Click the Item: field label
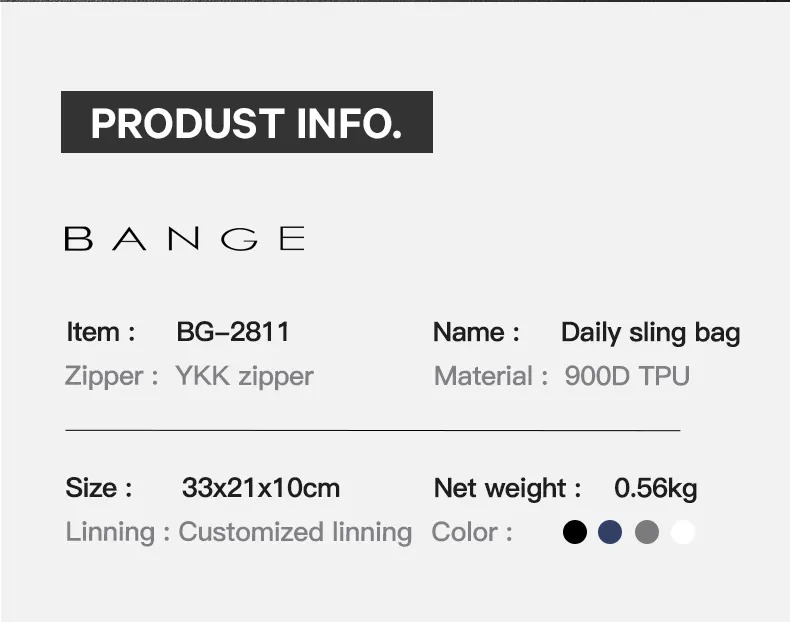 (101, 332)
